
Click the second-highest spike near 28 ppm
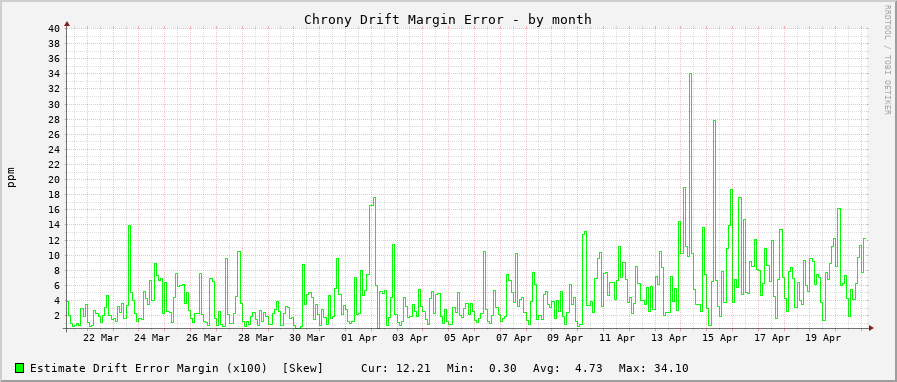click(714, 121)
